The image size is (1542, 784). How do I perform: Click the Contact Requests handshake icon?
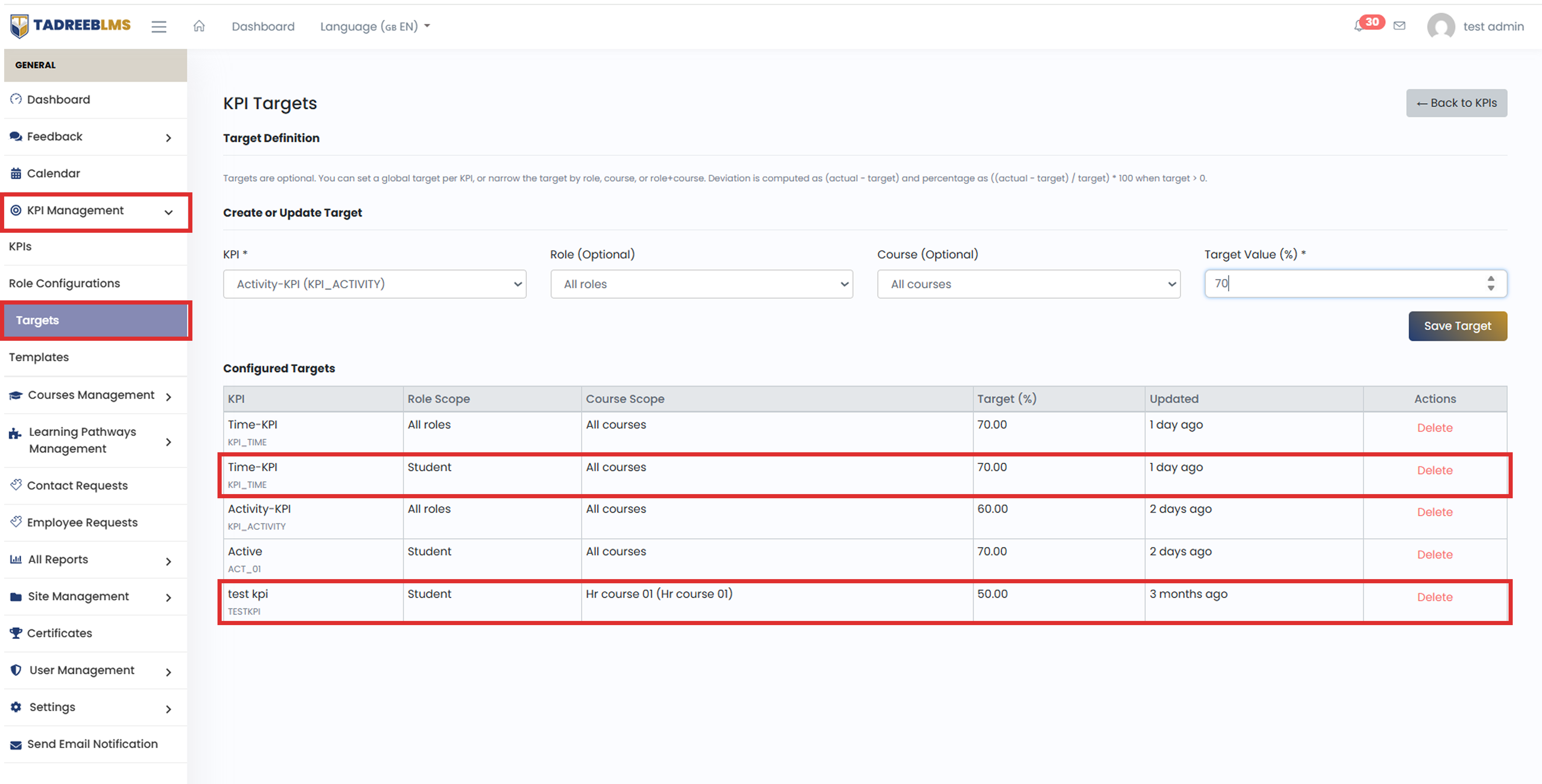coord(16,485)
